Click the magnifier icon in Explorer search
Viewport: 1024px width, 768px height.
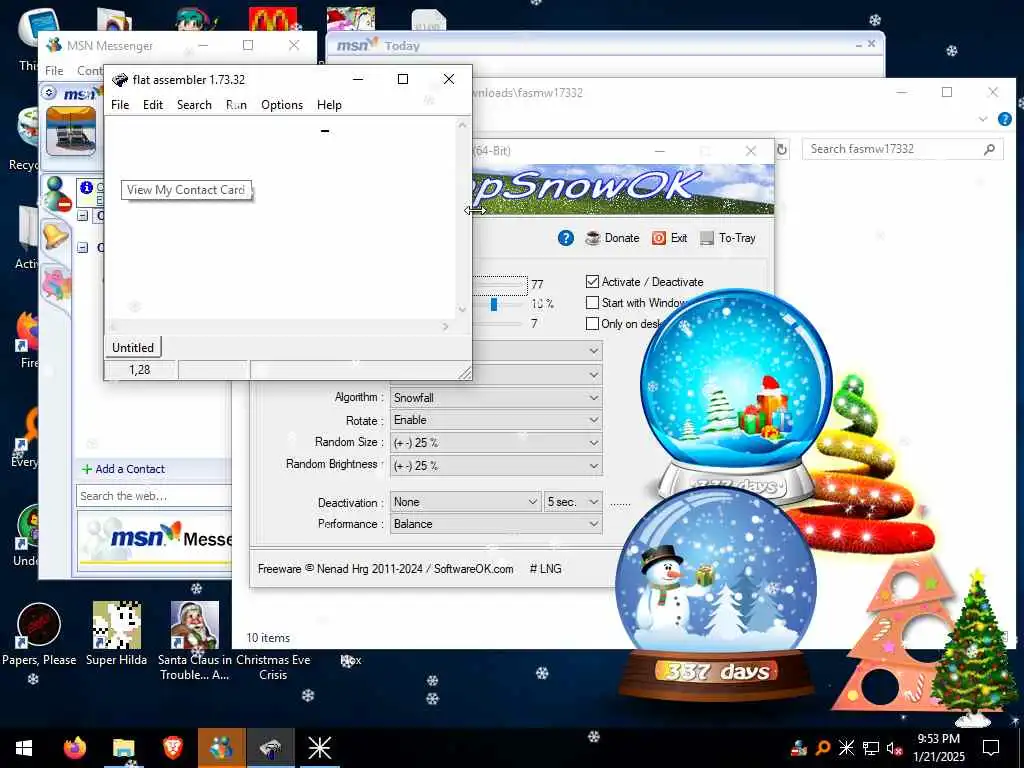[x=989, y=150]
